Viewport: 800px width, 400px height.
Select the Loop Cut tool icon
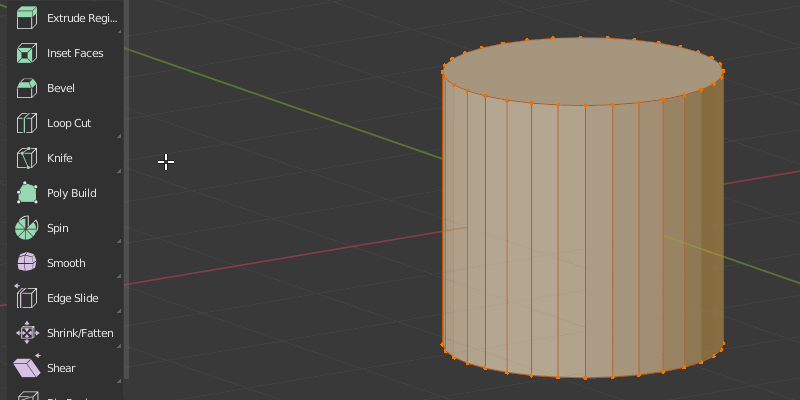pyautogui.click(x=27, y=123)
